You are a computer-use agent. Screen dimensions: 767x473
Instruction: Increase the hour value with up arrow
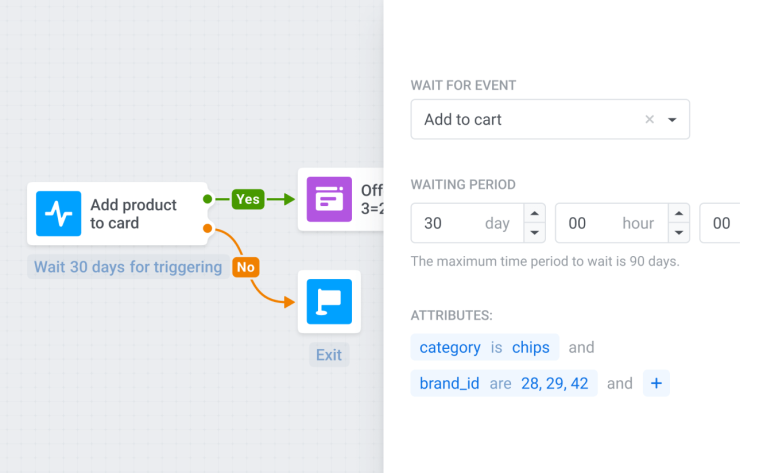(x=679, y=213)
